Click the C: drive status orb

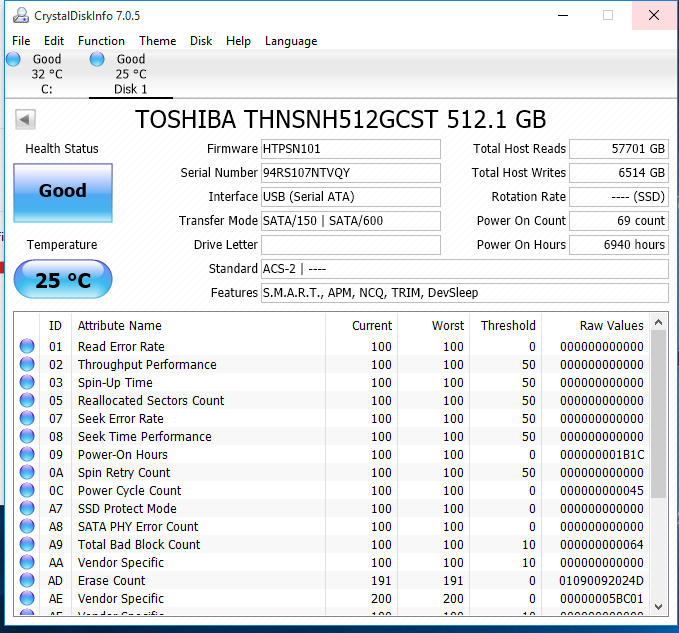click(13, 60)
